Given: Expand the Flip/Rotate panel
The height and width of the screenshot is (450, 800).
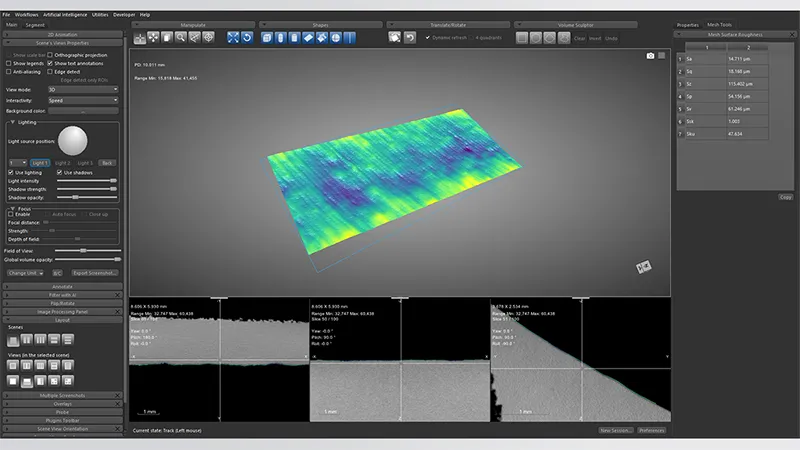Looking at the screenshot, I should [62, 303].
